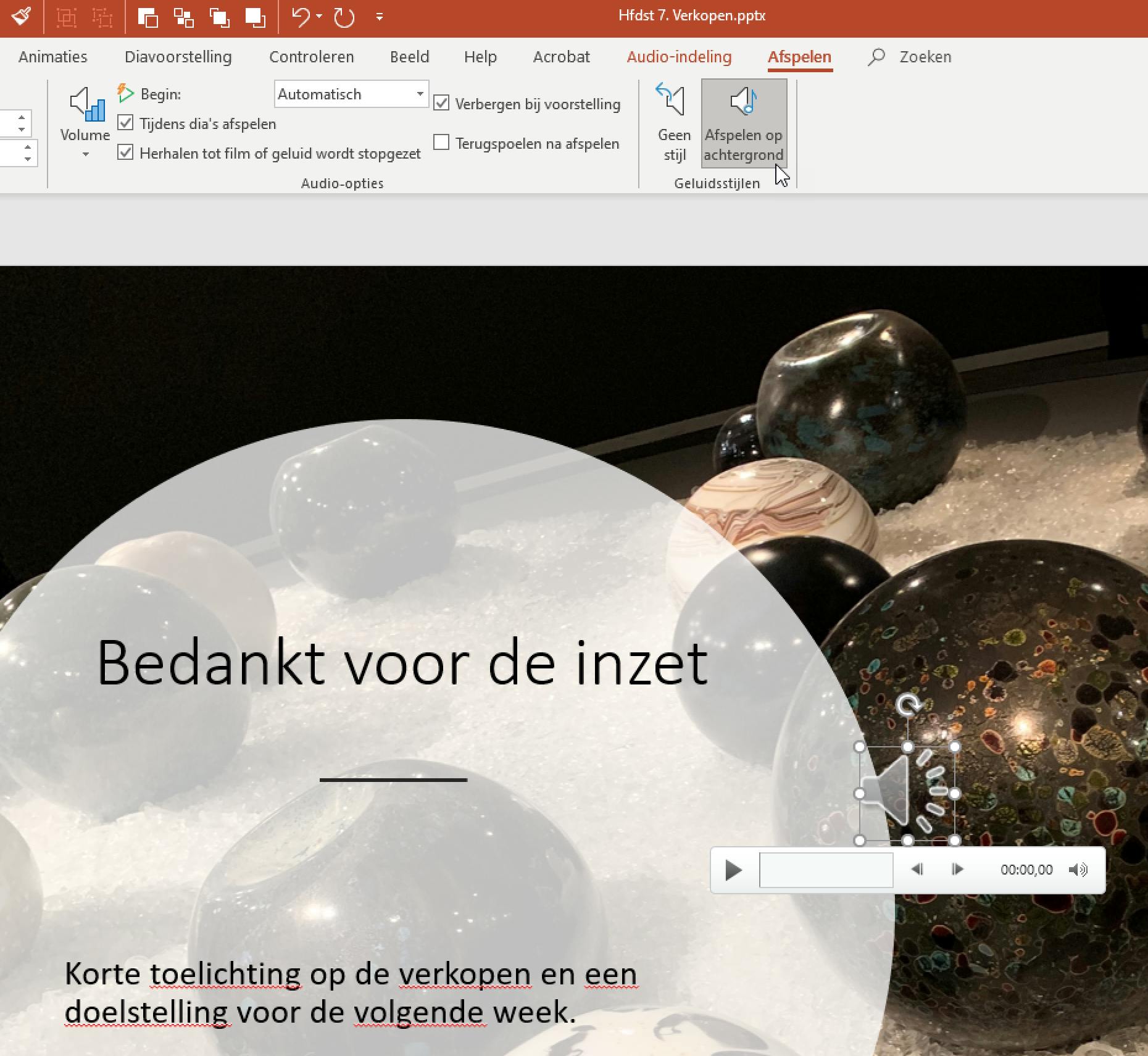Select the Afspelen tab
The image size is (1148, 1056).
click(x=799, y=57)
